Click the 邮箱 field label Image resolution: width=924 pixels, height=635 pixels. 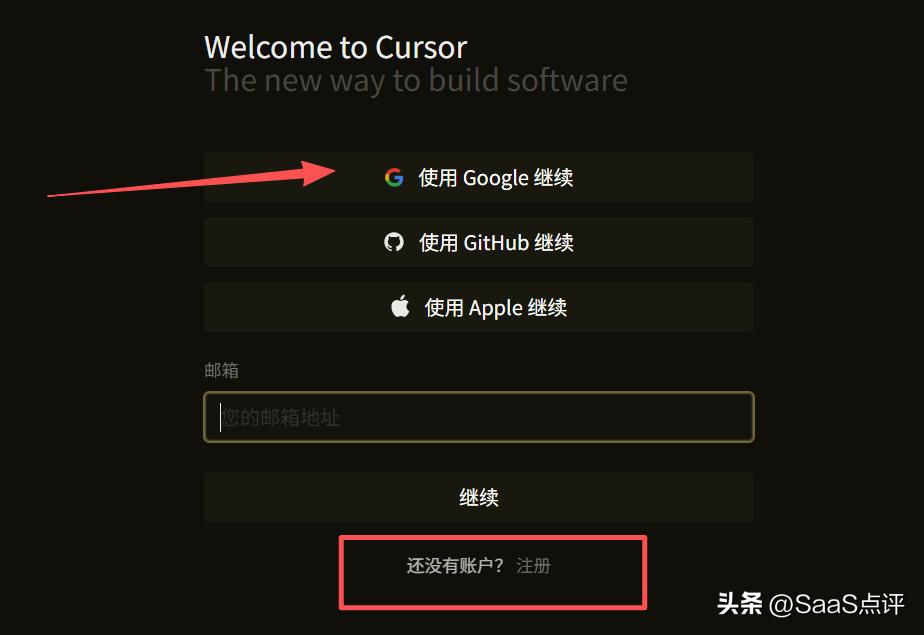pos(222,370)
